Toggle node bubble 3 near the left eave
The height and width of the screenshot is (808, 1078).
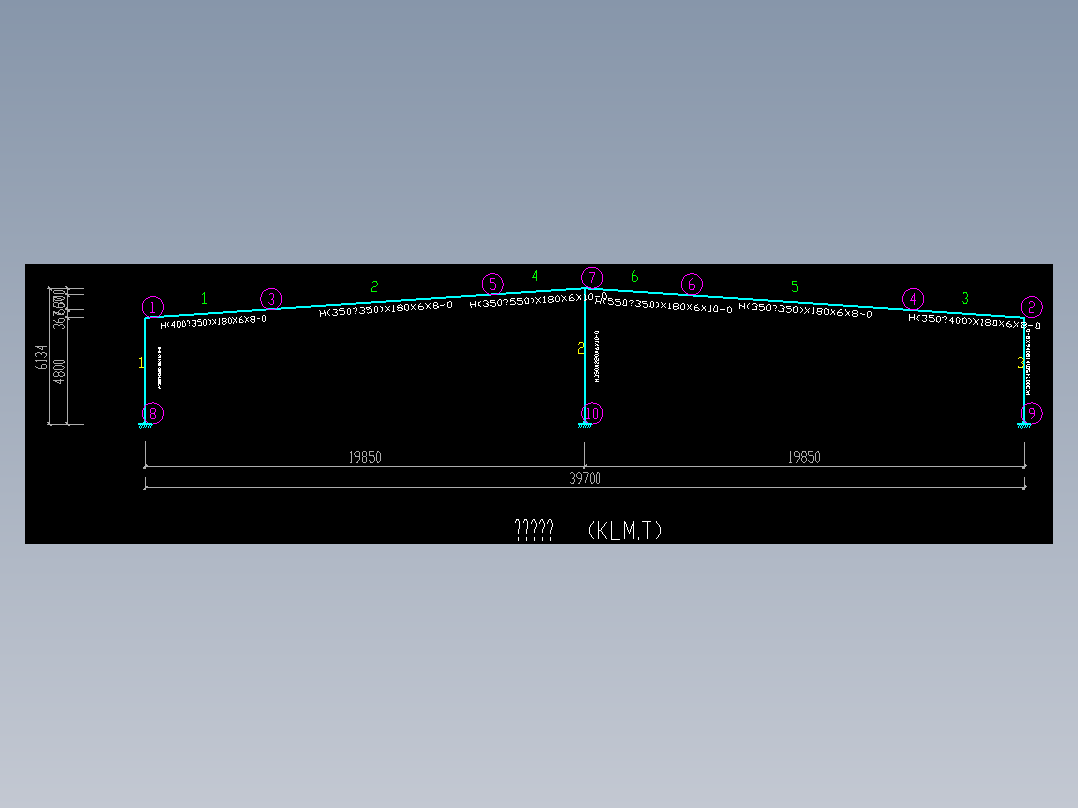270,297
